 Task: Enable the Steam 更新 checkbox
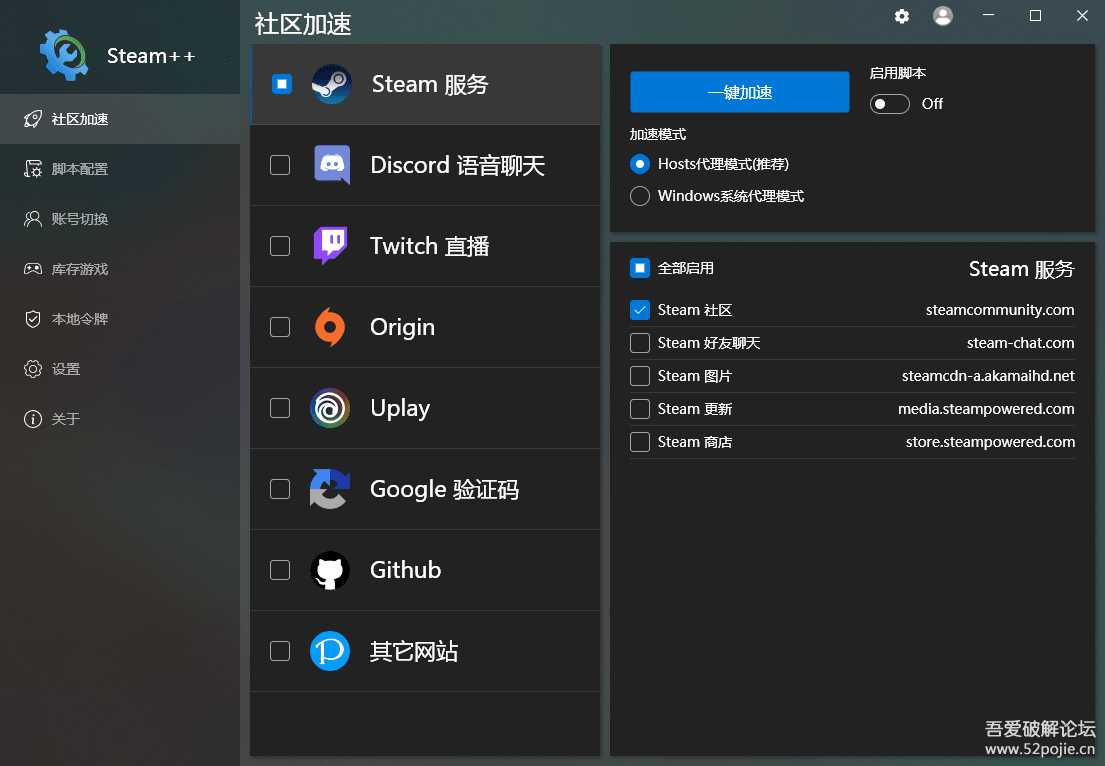639,409
